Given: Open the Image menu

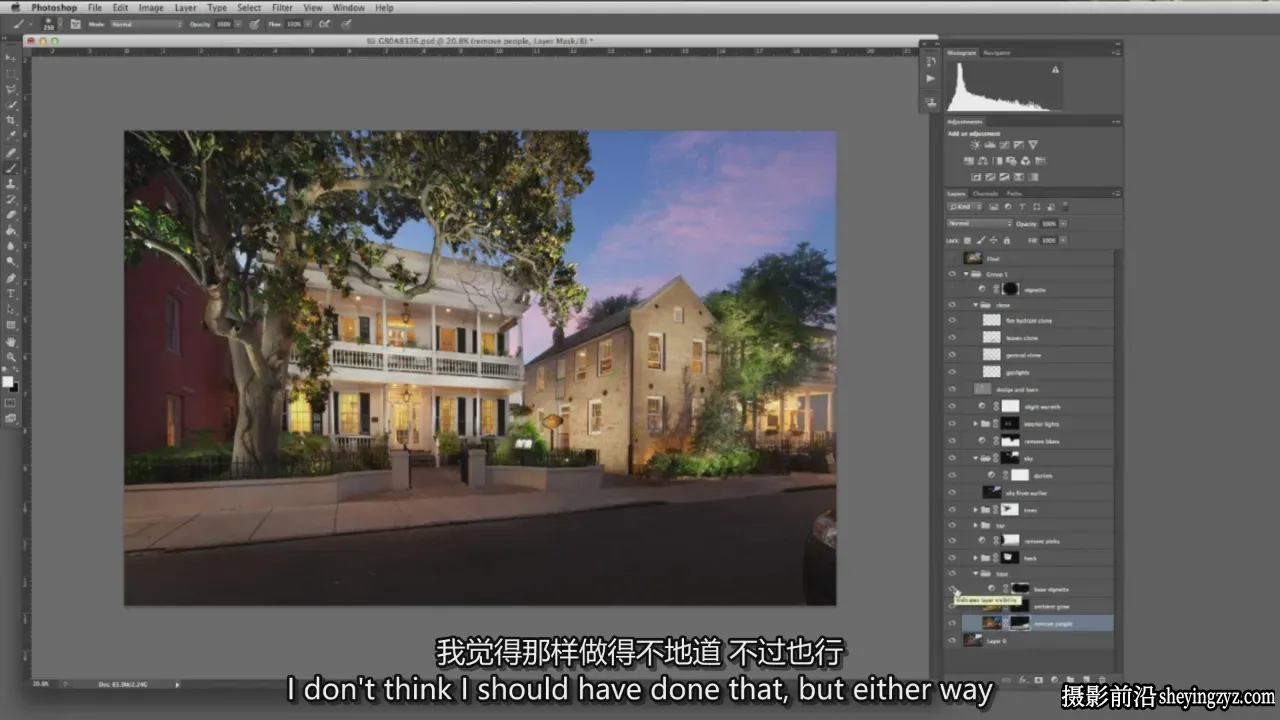Looking at the screenshot, I should (x=151, y=7).
